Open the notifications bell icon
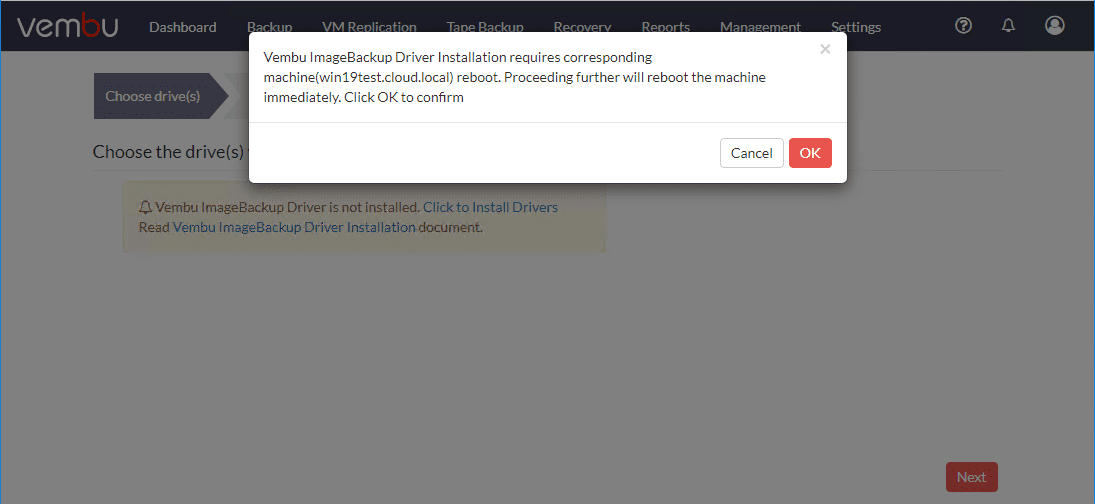This screenshot has height=504, width=1095. tap(1008, 26)
